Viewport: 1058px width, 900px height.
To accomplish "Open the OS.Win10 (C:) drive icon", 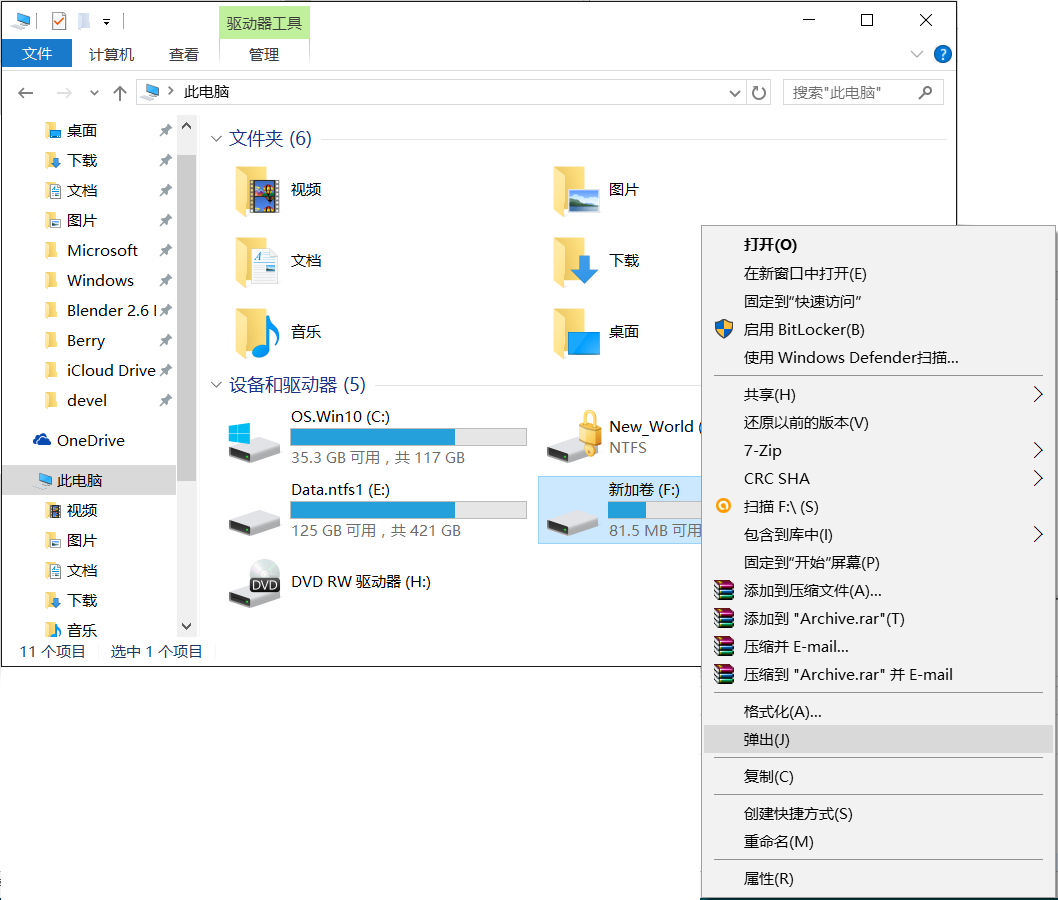I will (x=254, y=441).
